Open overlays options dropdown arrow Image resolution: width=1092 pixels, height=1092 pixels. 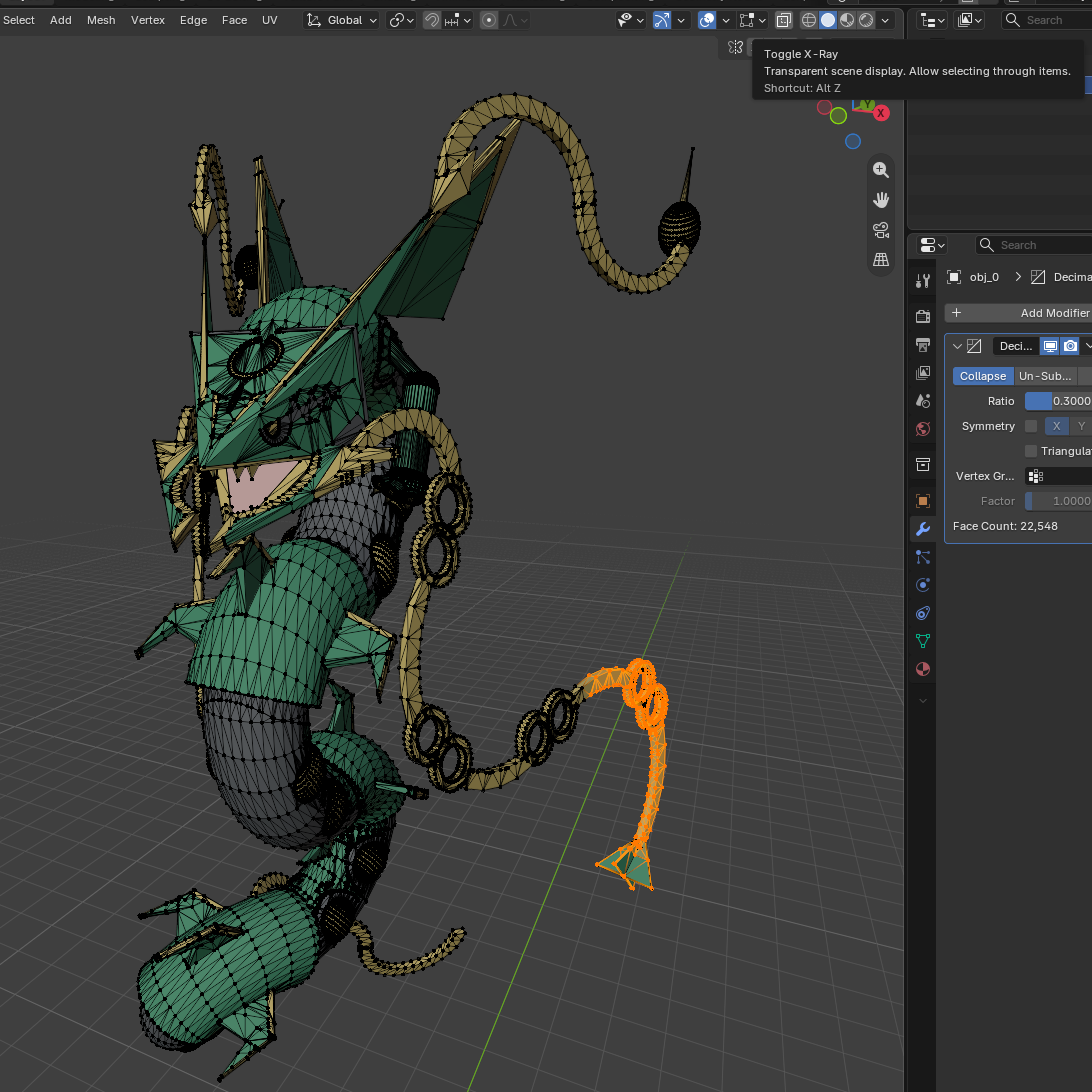point(726,20)
